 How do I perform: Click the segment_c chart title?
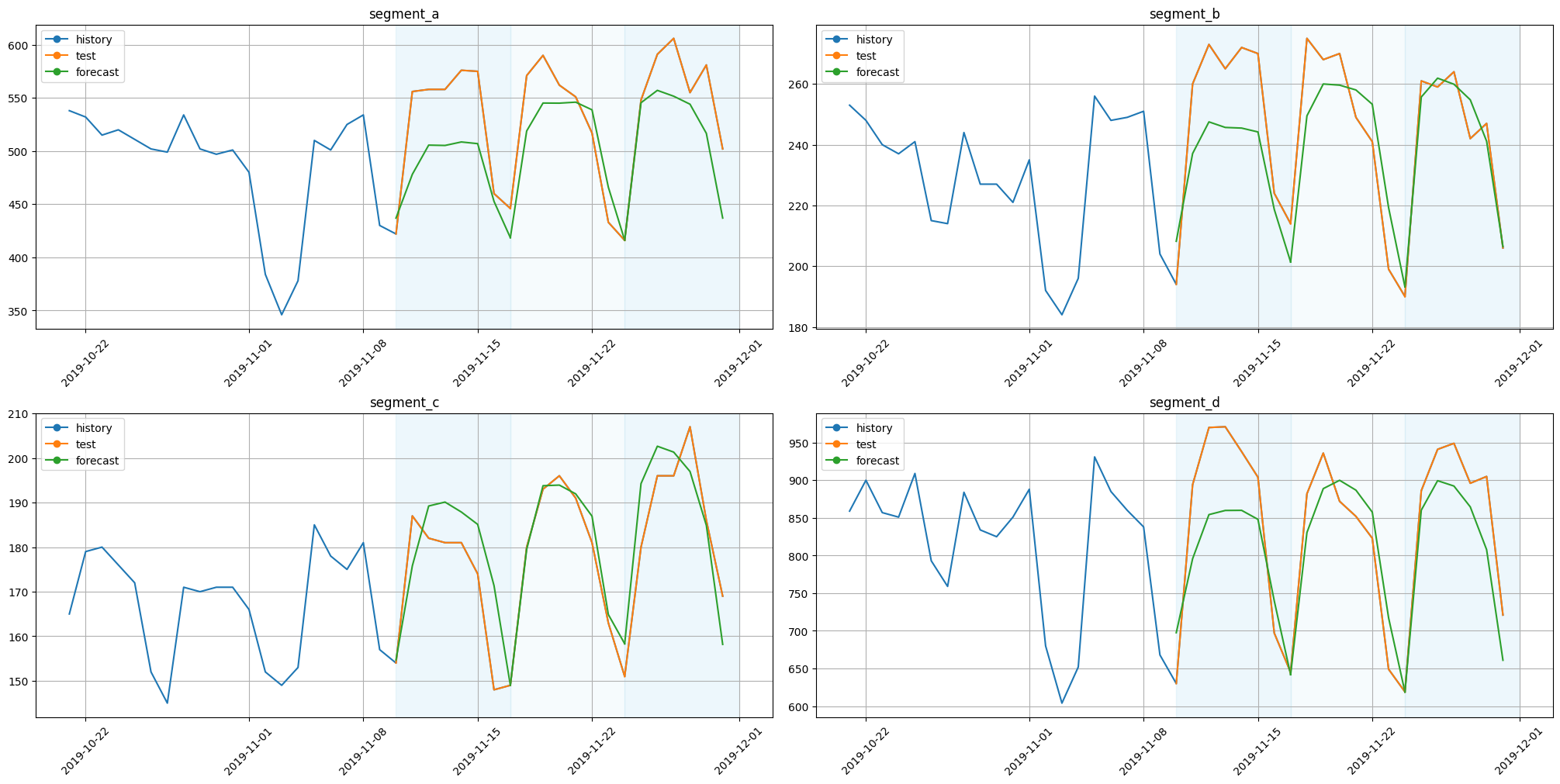(x=403, y=402)
